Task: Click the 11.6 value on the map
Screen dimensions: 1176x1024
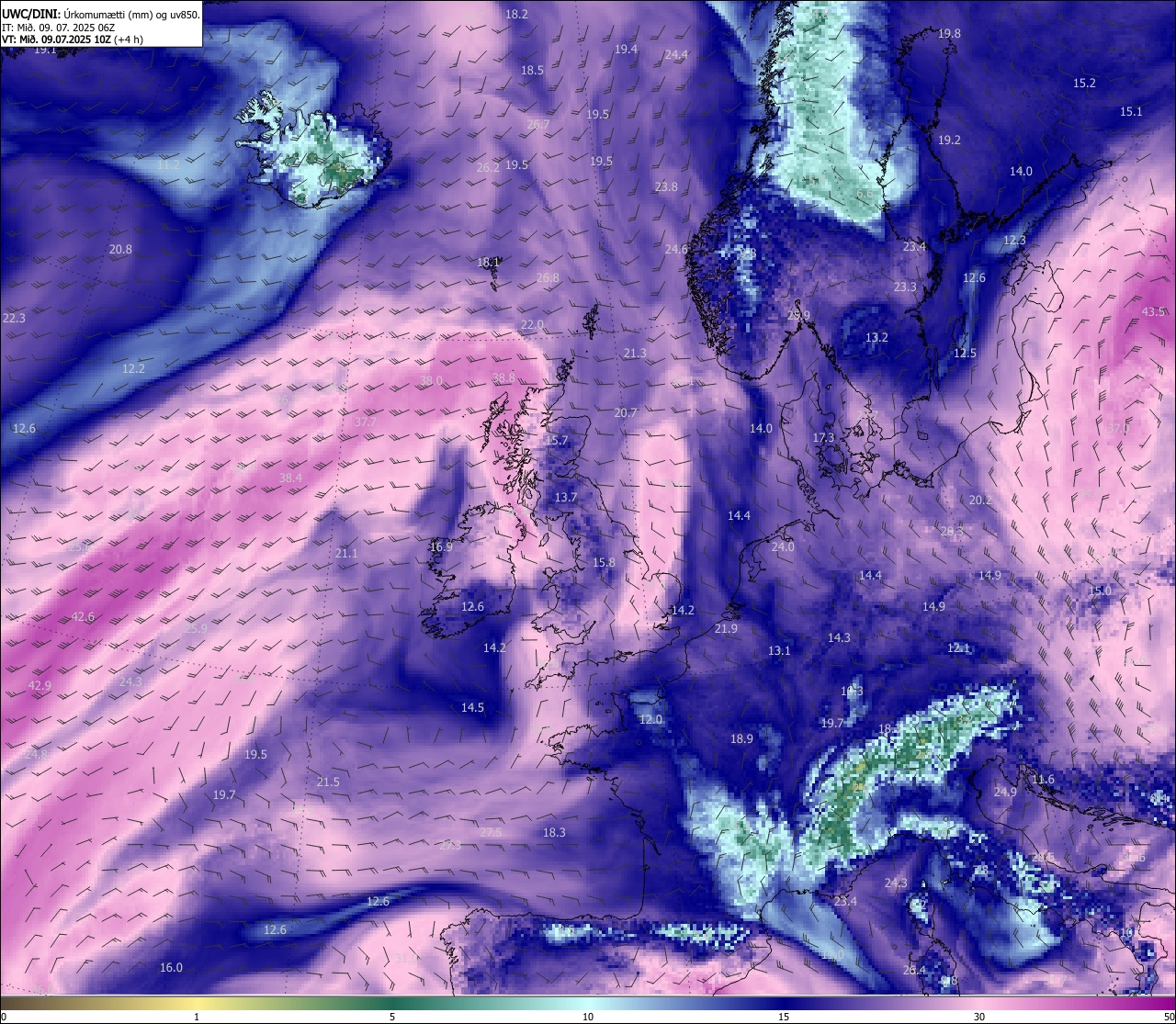Action: click(1043, 779)
